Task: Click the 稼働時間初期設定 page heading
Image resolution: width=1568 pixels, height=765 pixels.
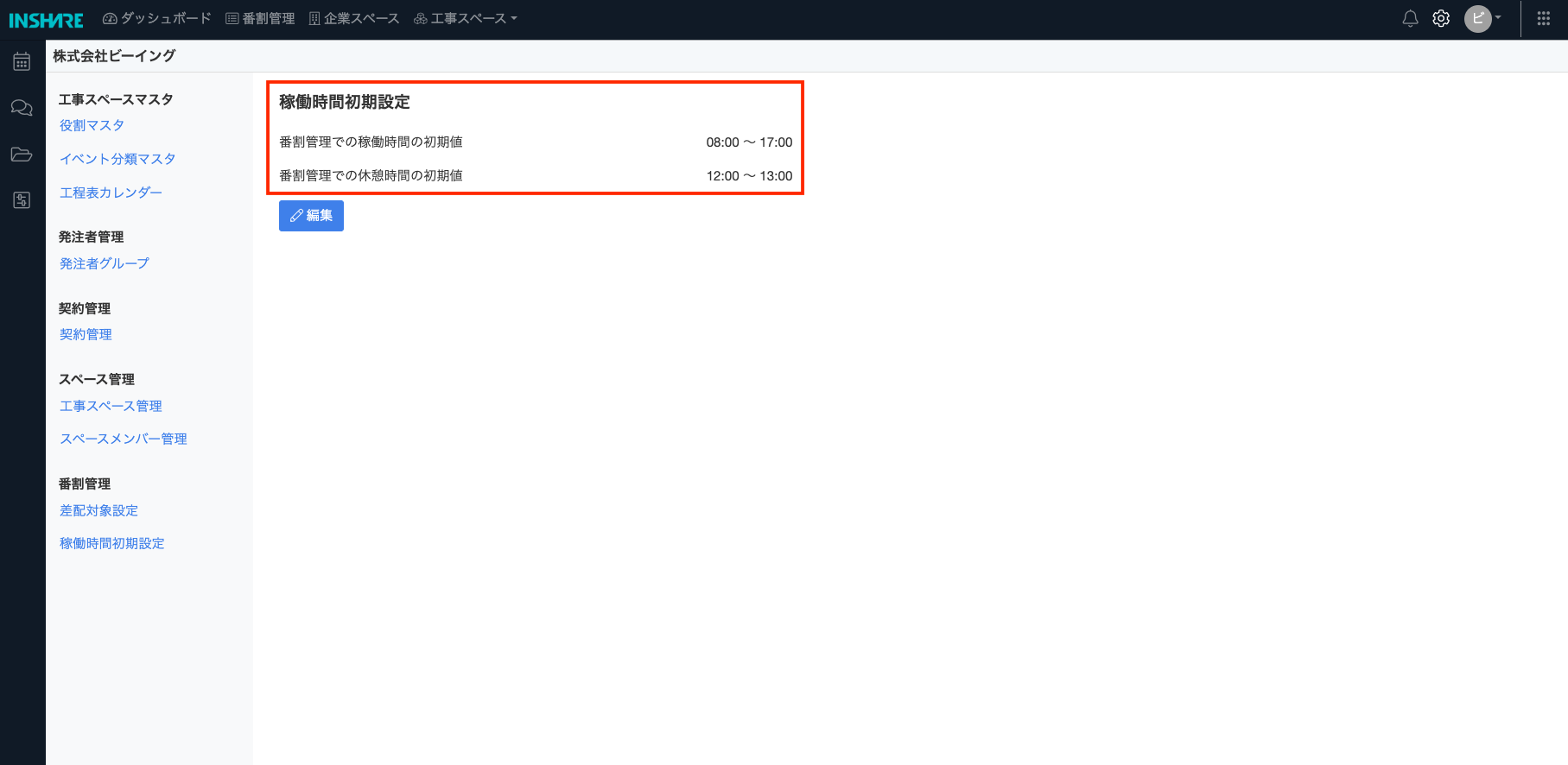Action: 344,102
